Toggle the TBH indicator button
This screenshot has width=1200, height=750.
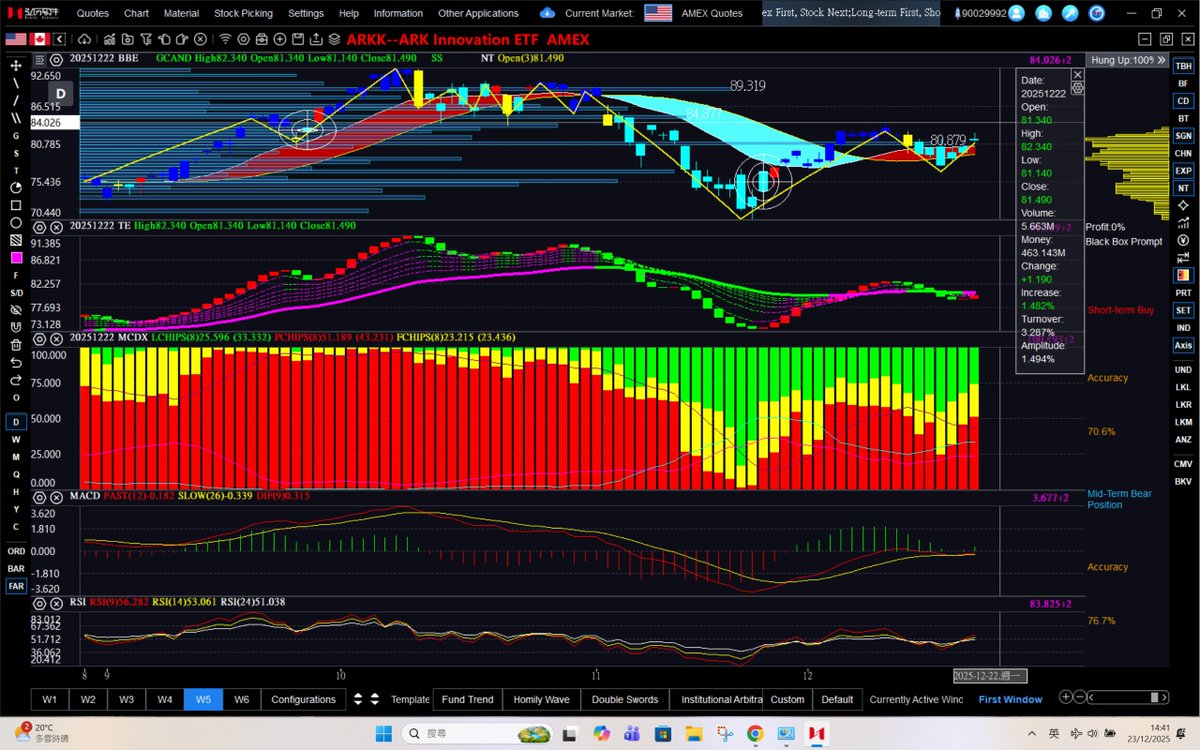tap(1183, 66)
